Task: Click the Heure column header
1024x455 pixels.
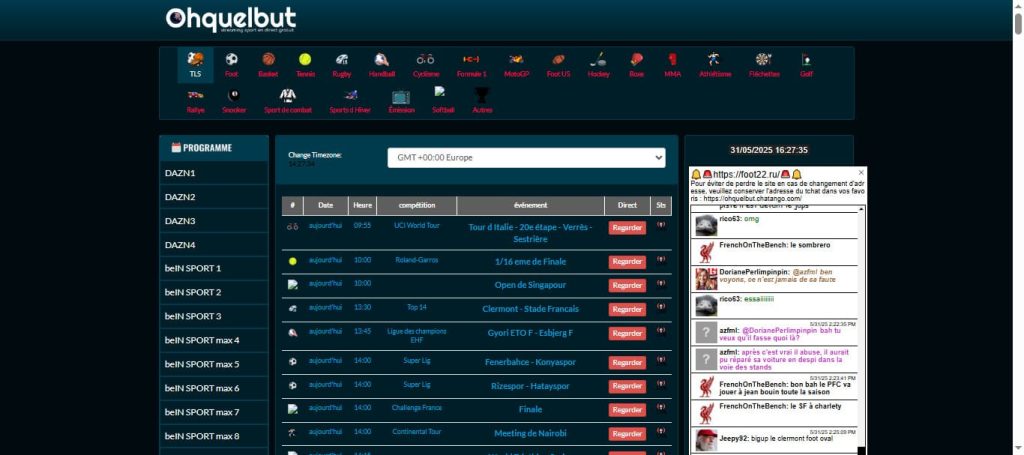Action: click(x=362, y=205)
